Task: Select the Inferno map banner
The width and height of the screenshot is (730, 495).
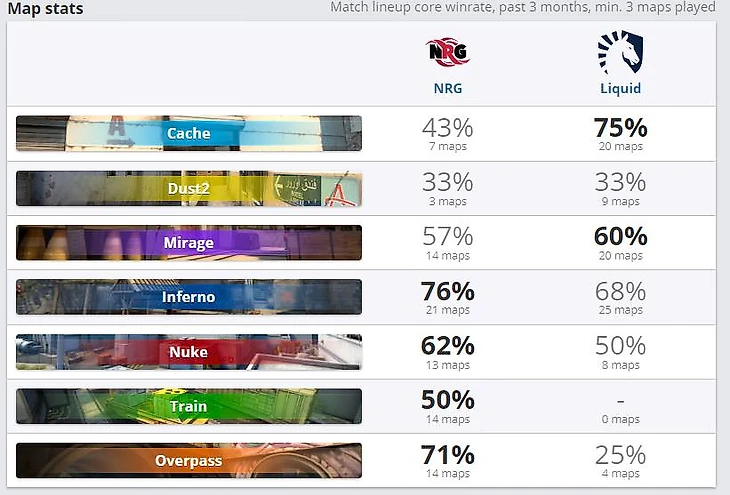Action: 189,297
